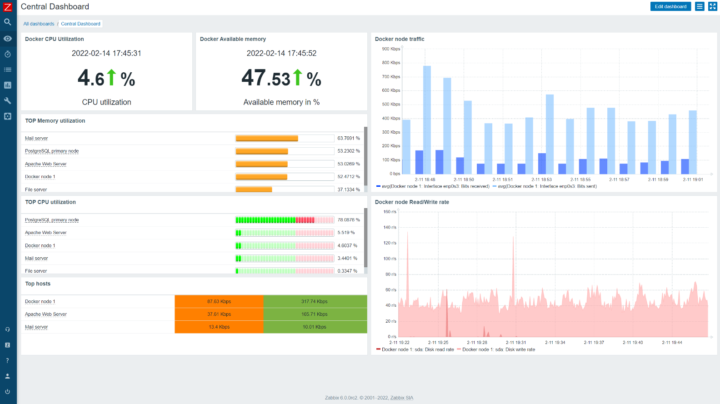Open the User settings profile icon
Viewport: 720px width, 404px height.
(x=7, y=376)
